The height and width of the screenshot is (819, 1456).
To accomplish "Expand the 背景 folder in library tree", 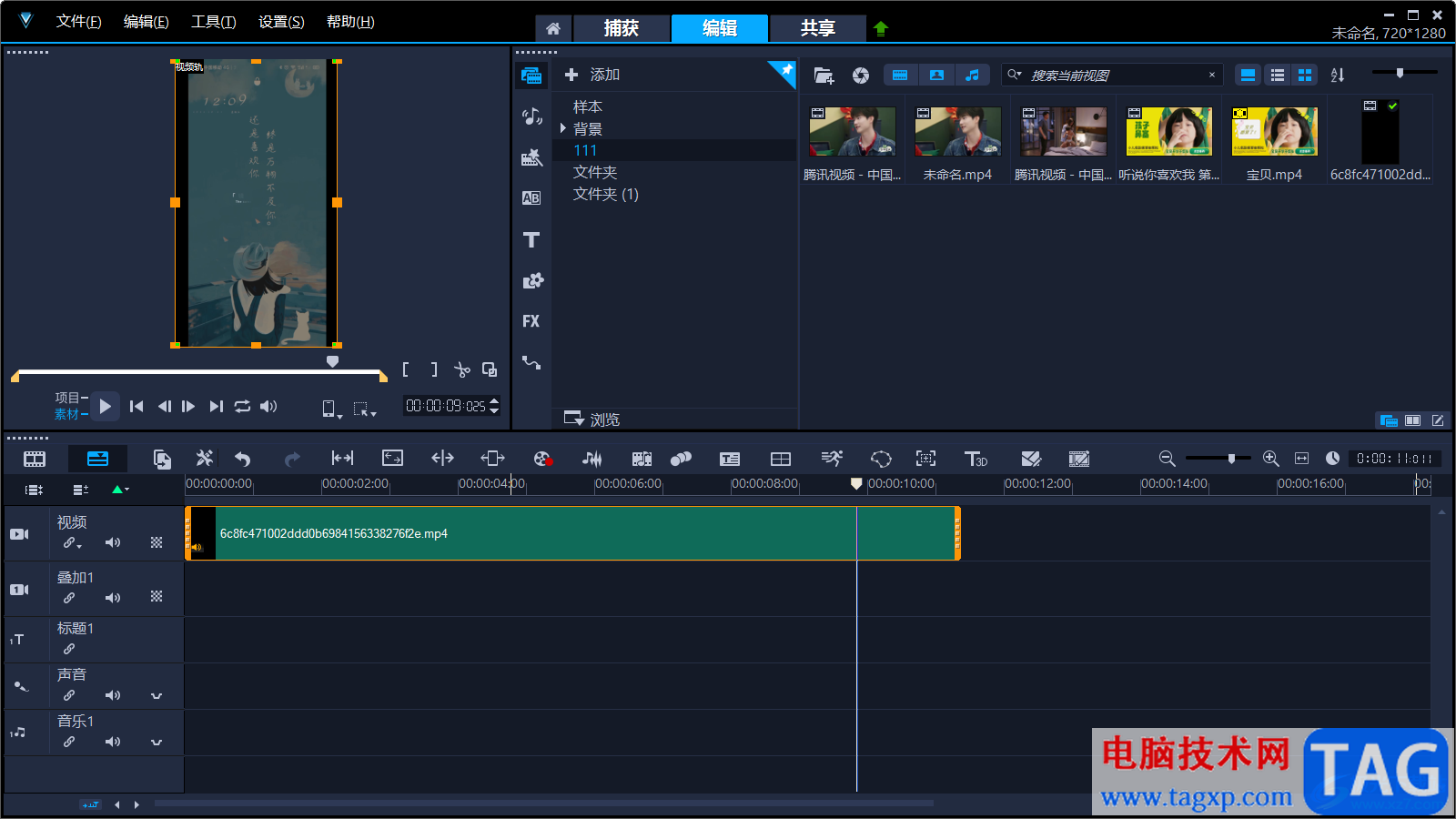I will pos(563,128).
